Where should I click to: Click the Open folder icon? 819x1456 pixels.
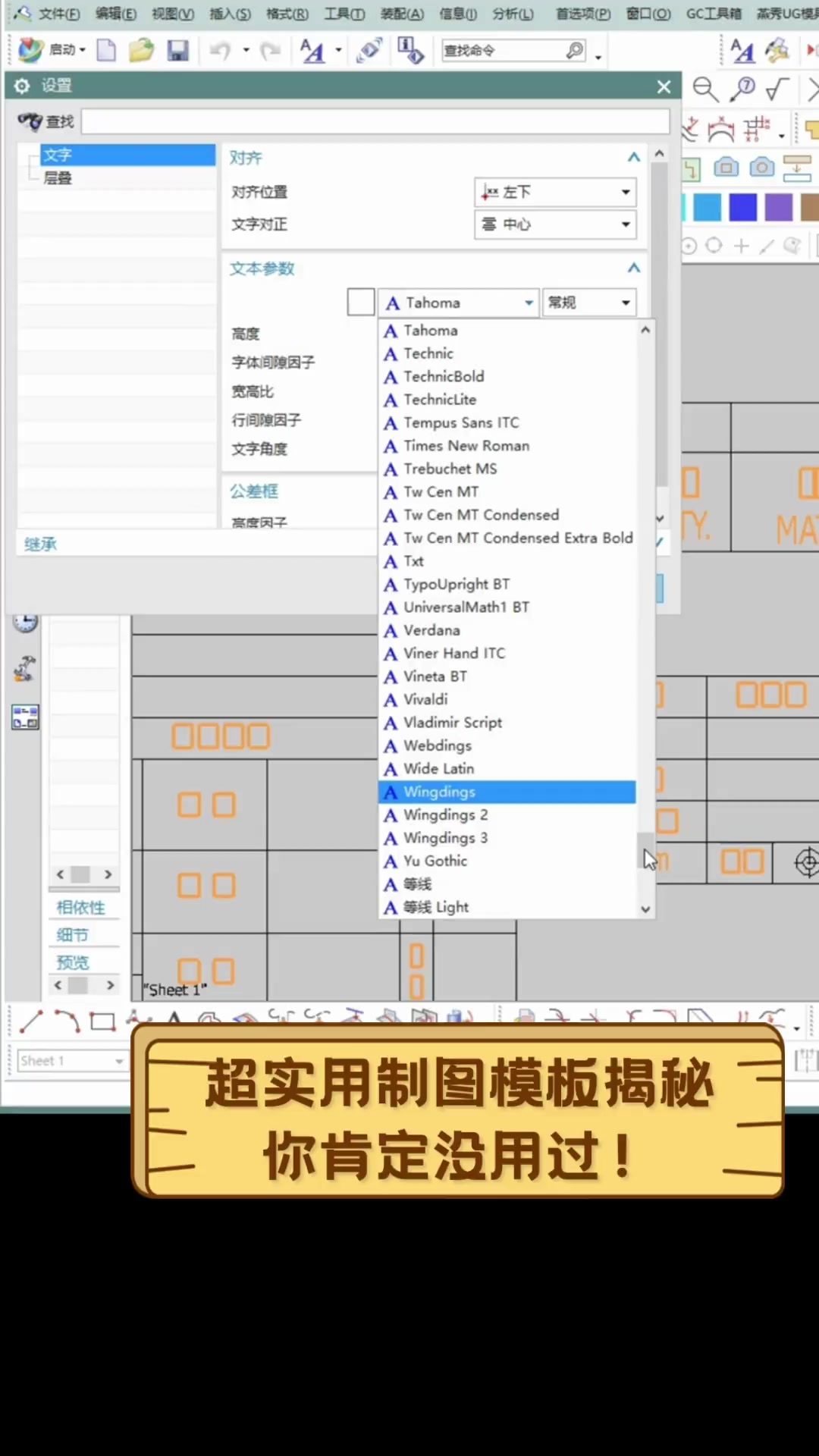pos(141,50)
